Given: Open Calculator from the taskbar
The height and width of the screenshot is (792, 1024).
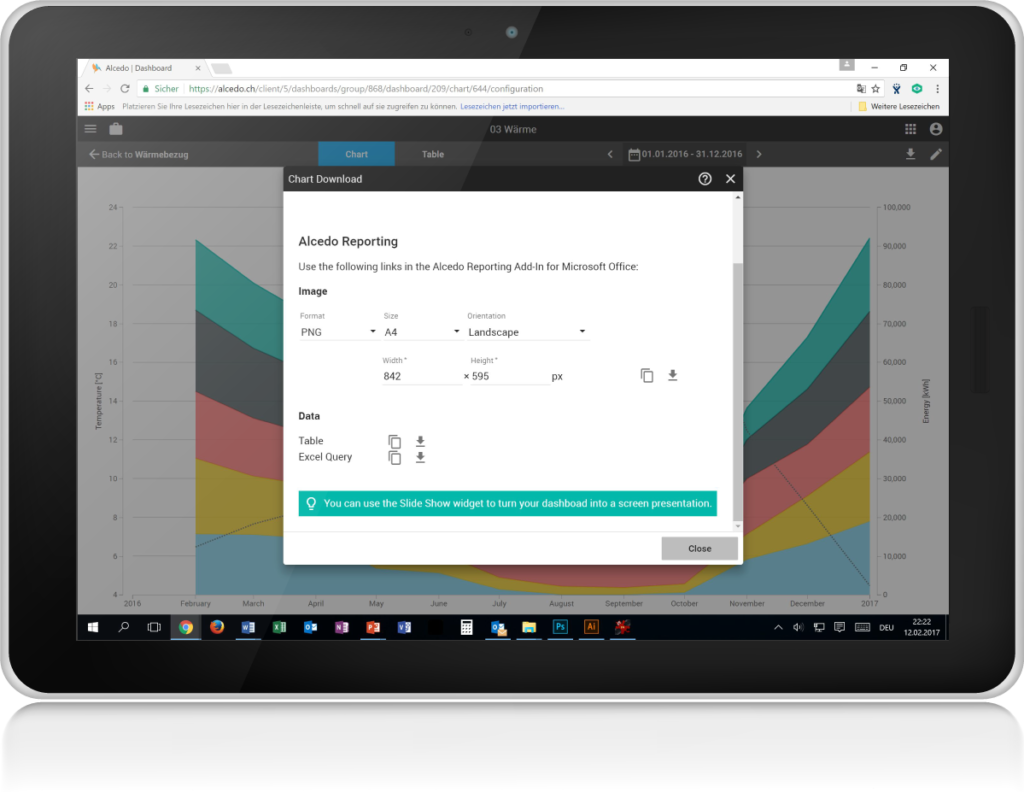Looking at the screenshot, I should coord(466,627).
